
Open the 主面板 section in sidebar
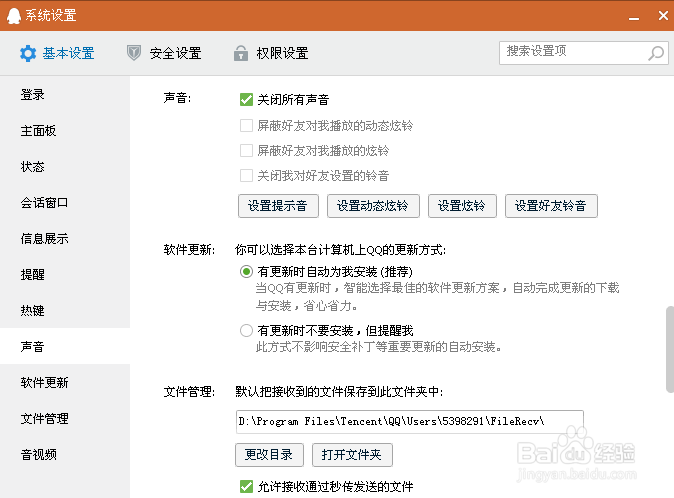pos(65,131)
